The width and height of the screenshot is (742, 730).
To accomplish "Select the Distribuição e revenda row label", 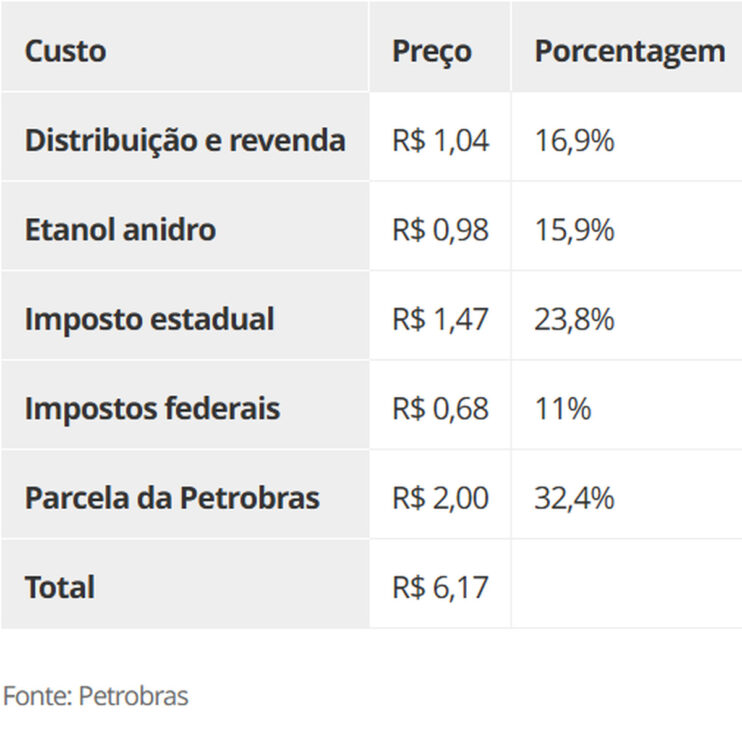I will [x=185, y=140].
